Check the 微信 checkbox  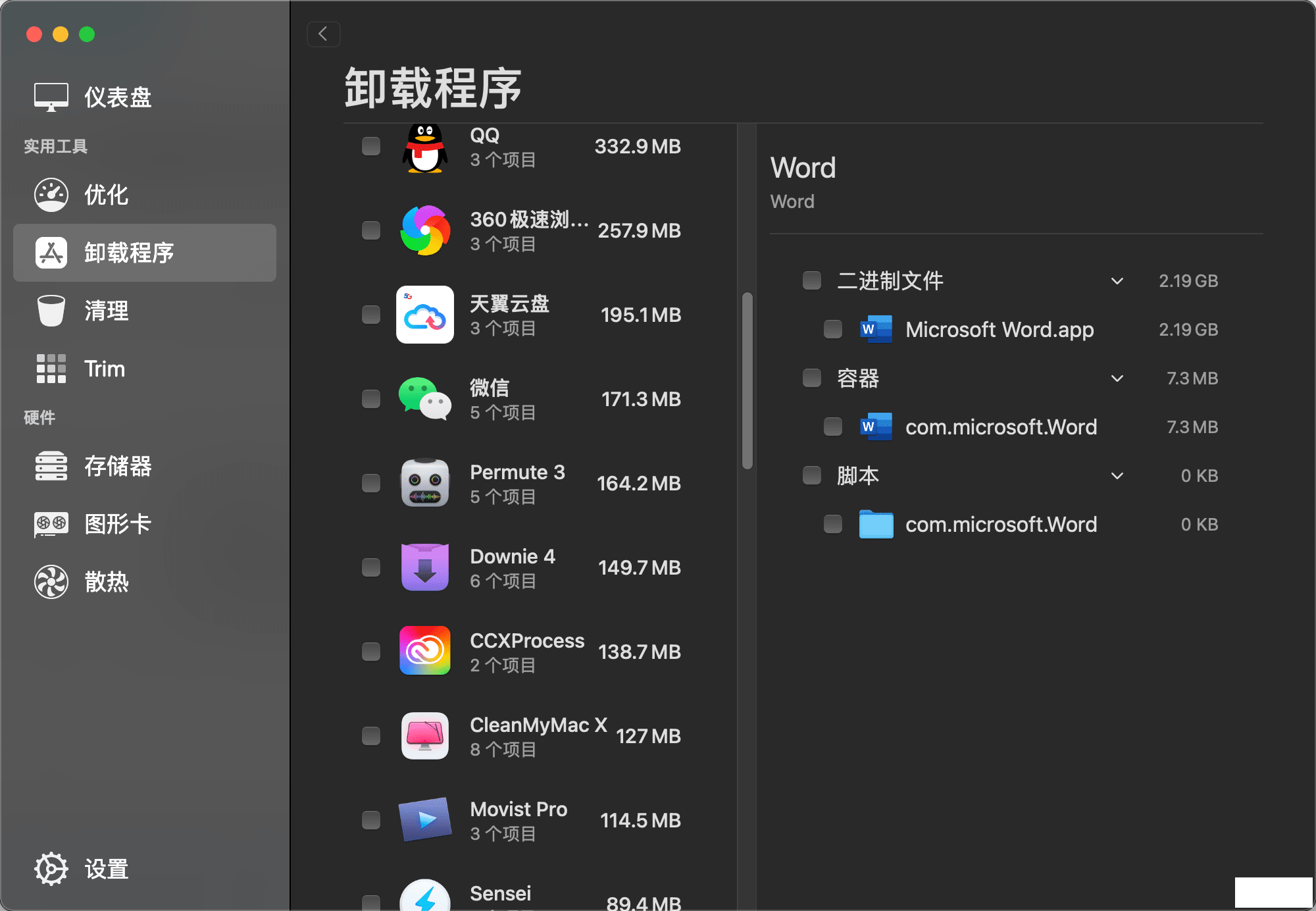point(371,399)
